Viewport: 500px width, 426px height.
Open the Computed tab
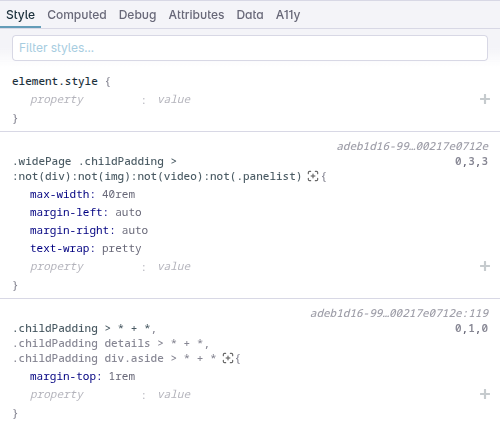pos(77,15)
